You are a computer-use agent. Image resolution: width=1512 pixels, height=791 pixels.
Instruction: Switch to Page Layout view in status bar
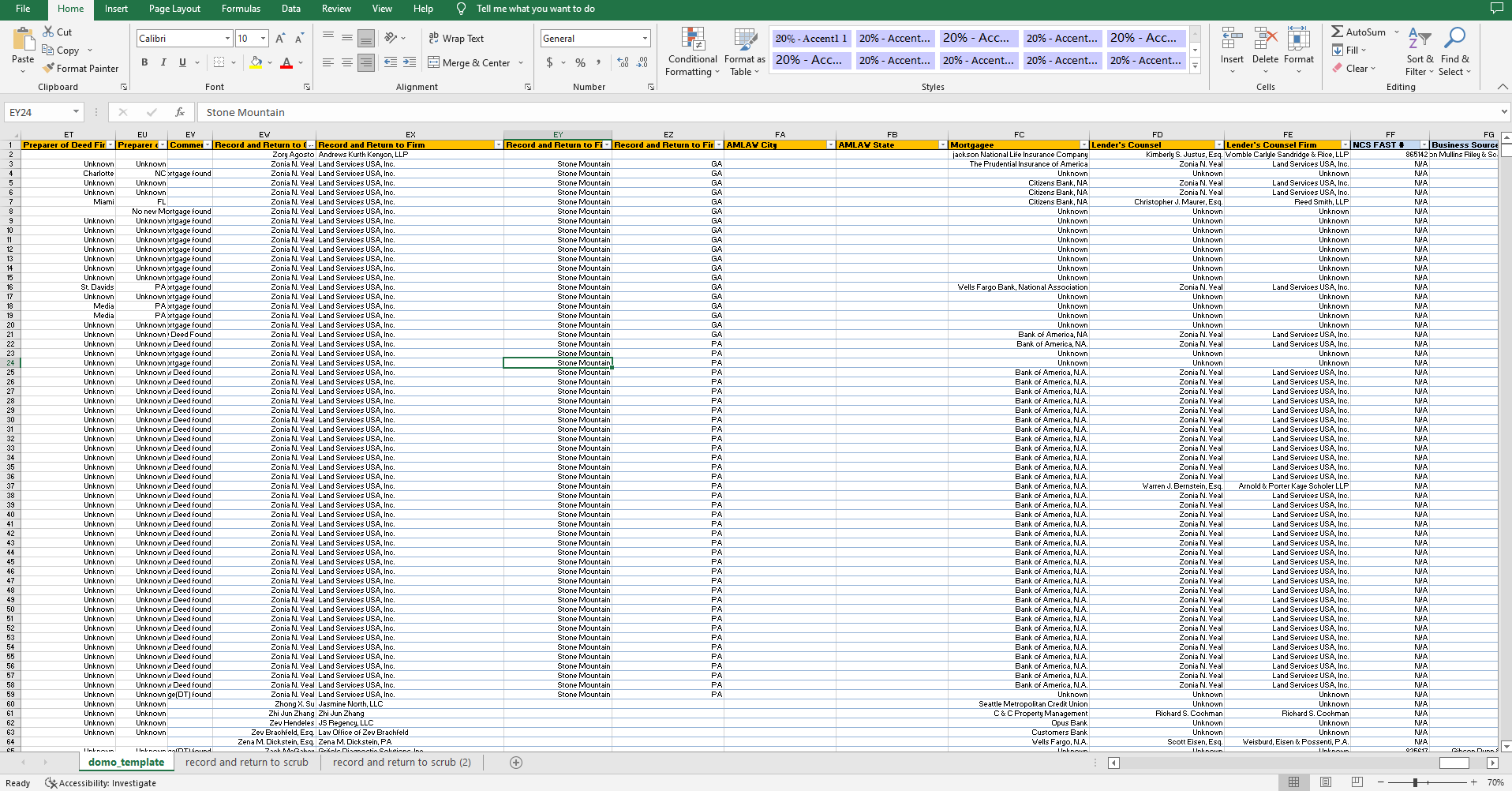tap(1326, 782)
